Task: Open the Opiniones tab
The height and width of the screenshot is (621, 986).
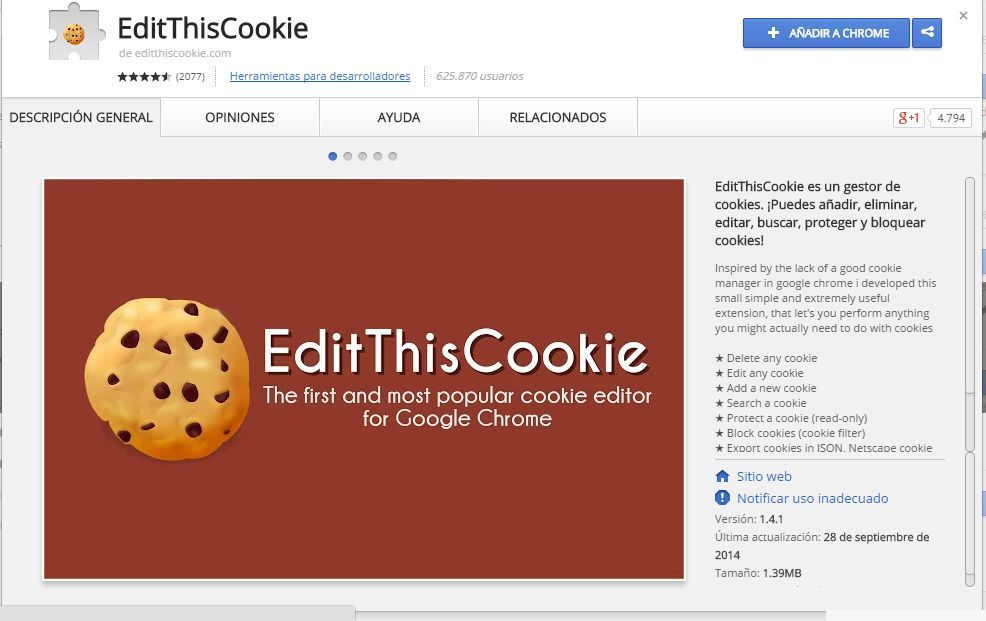Action: 240,118
